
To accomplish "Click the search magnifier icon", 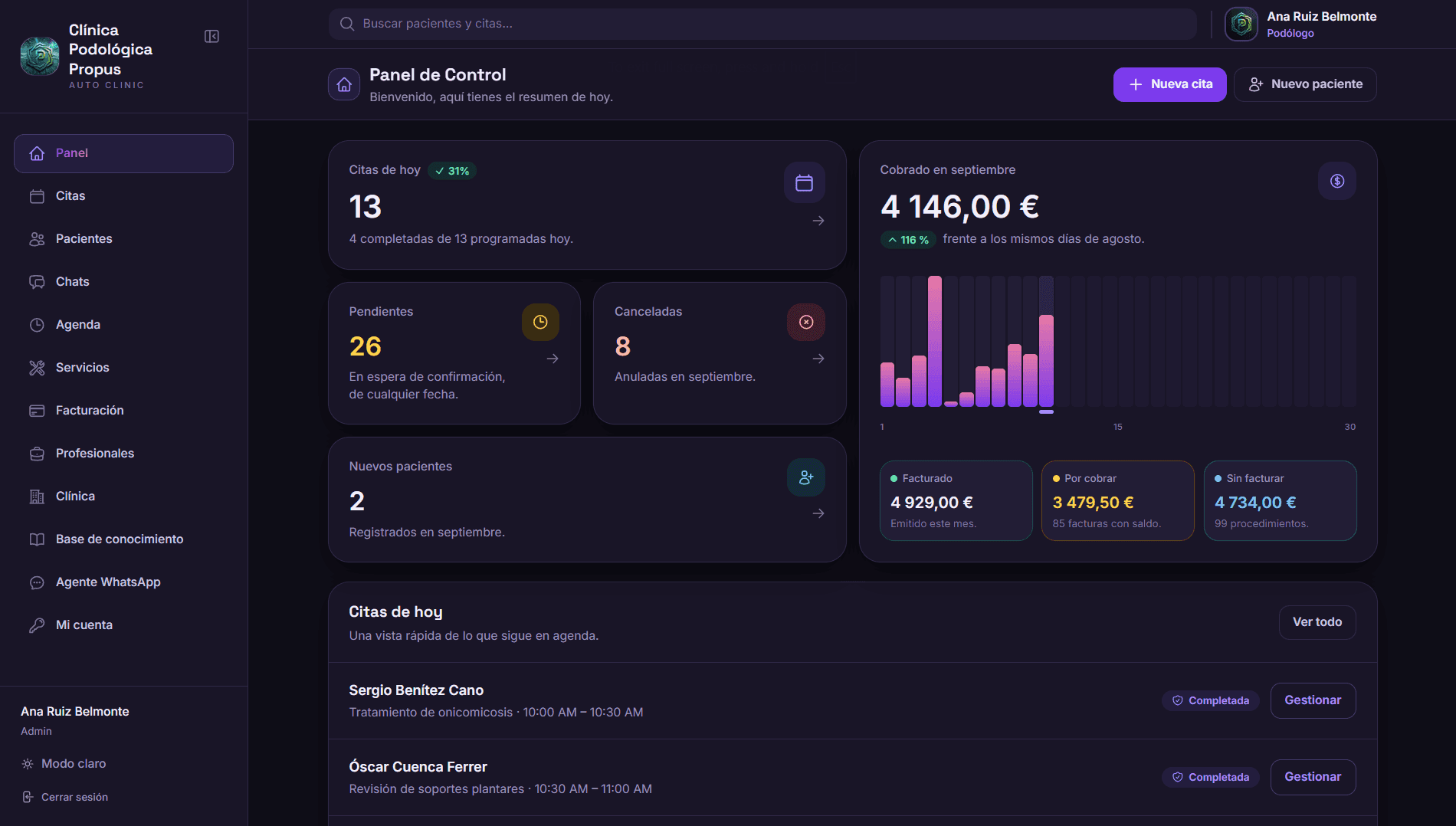I will [x=347, y=24].
